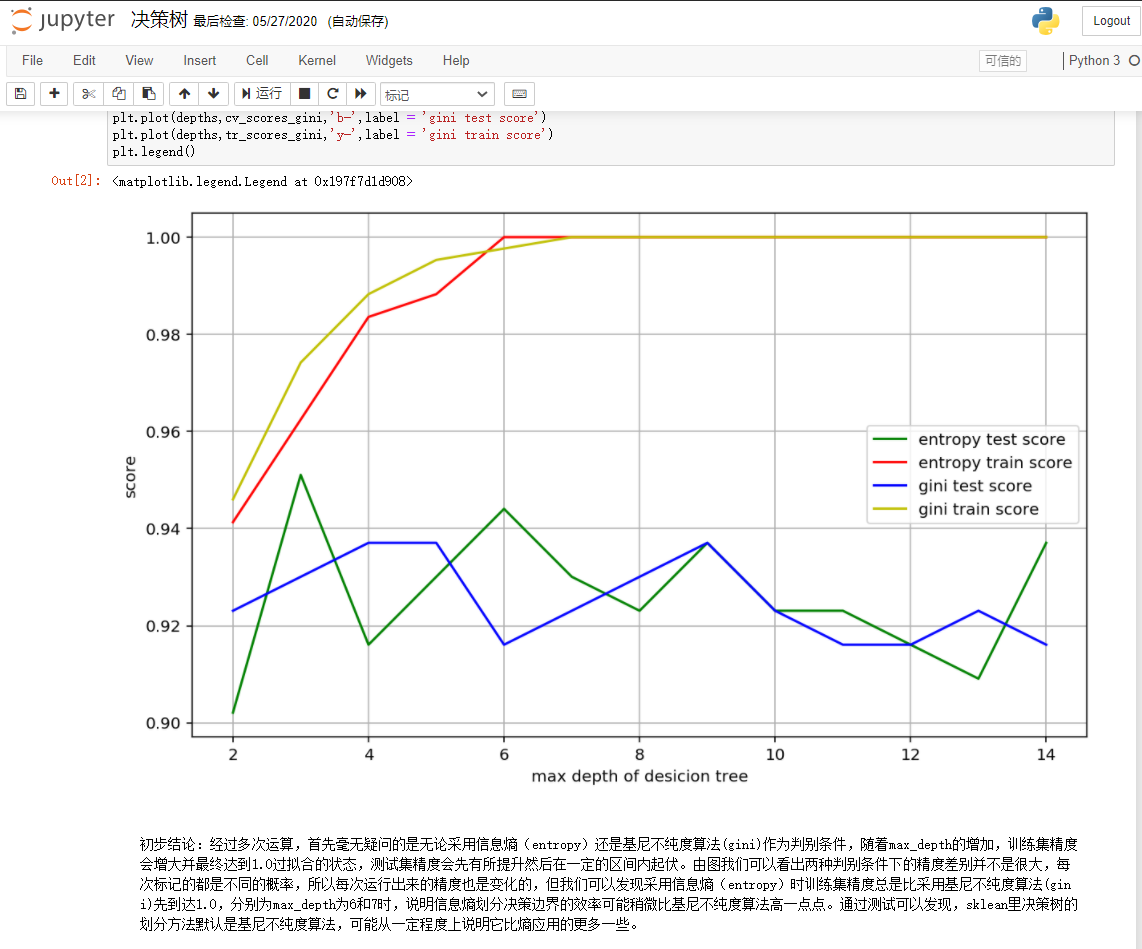Click the Logout button
Screen dimensions: 1142x949
pos(1111,21)
